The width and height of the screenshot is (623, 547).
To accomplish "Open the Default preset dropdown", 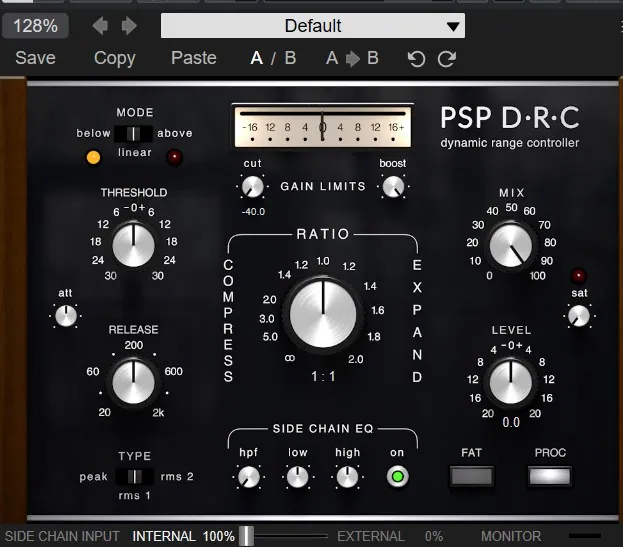I will click(313, 26).
